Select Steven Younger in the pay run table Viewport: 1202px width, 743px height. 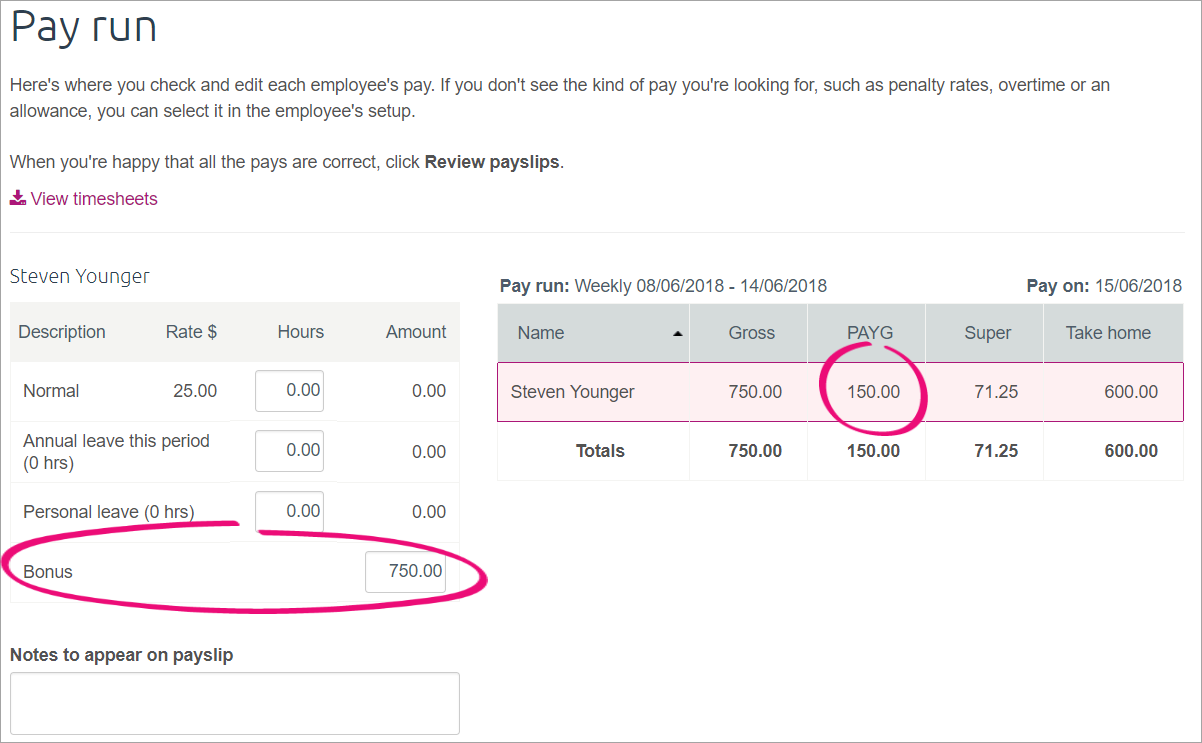572,392
